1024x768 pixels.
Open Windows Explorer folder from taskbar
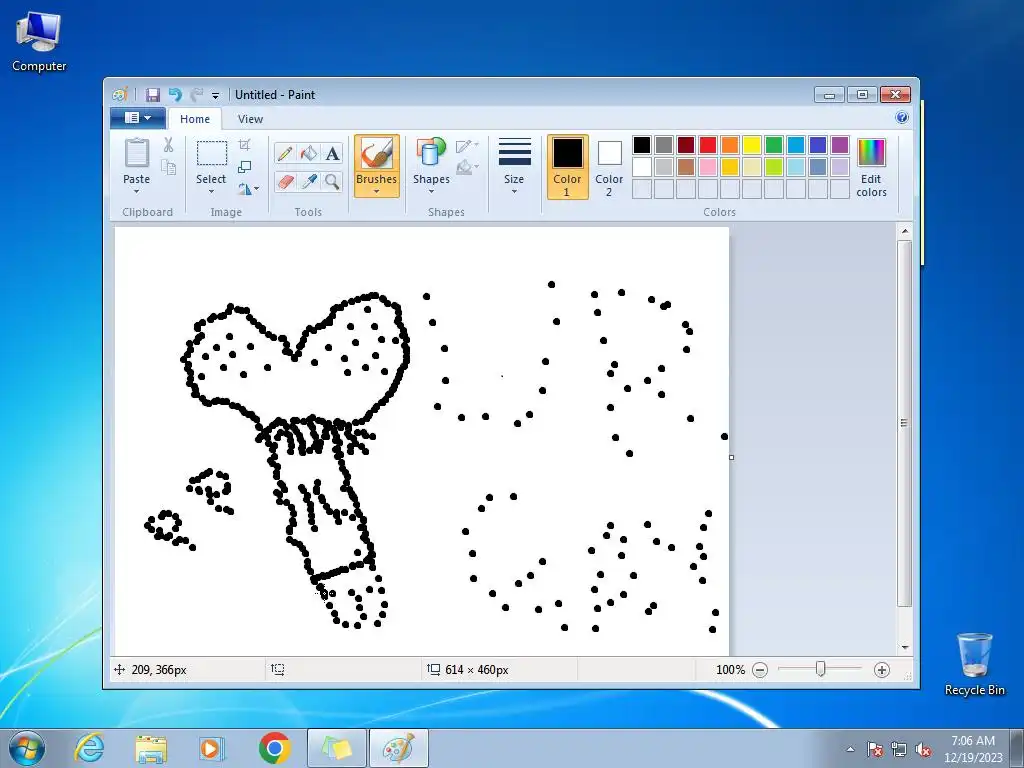coord(151,748)
